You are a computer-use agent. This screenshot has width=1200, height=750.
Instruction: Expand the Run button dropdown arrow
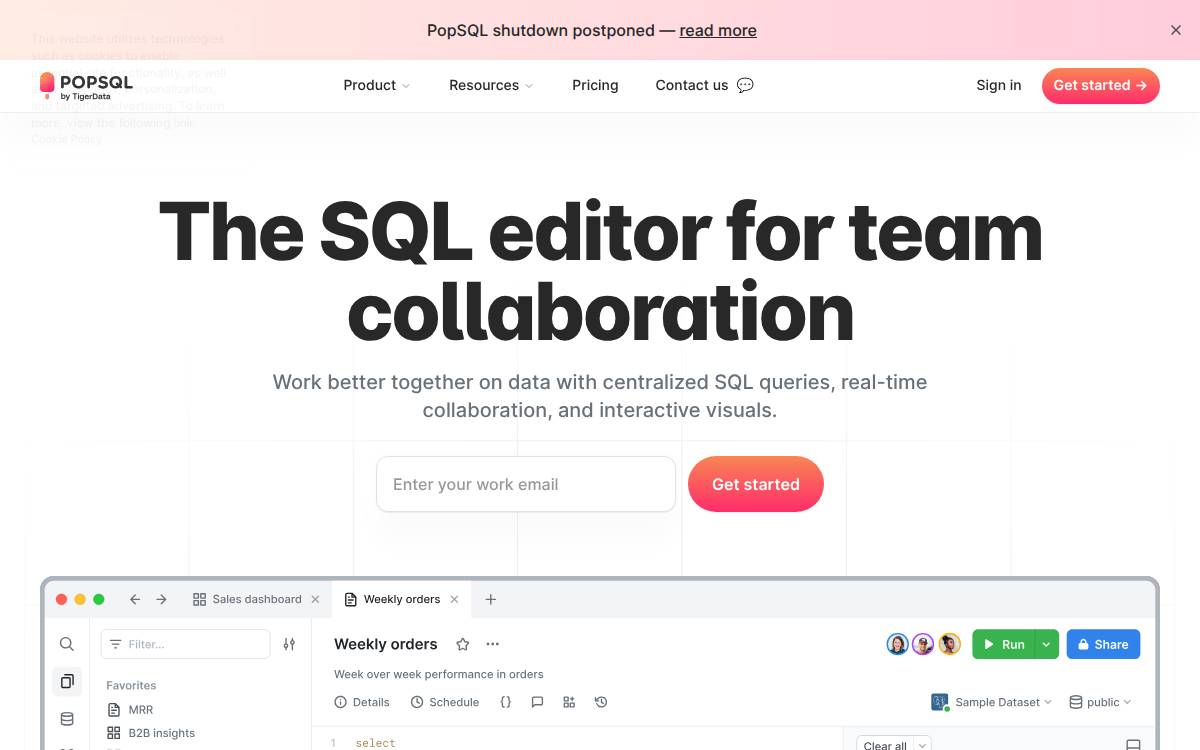pyautogui.click(x=1046, y=644)
